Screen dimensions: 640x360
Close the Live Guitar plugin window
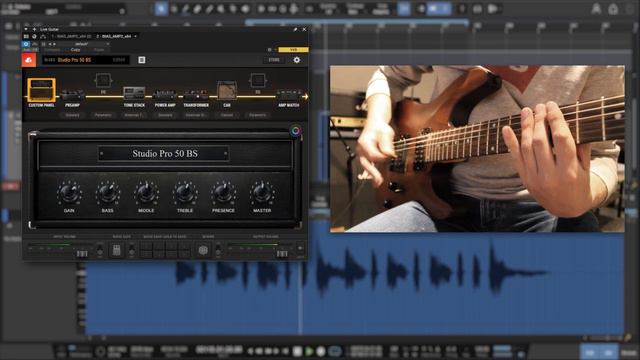(304, 29)
